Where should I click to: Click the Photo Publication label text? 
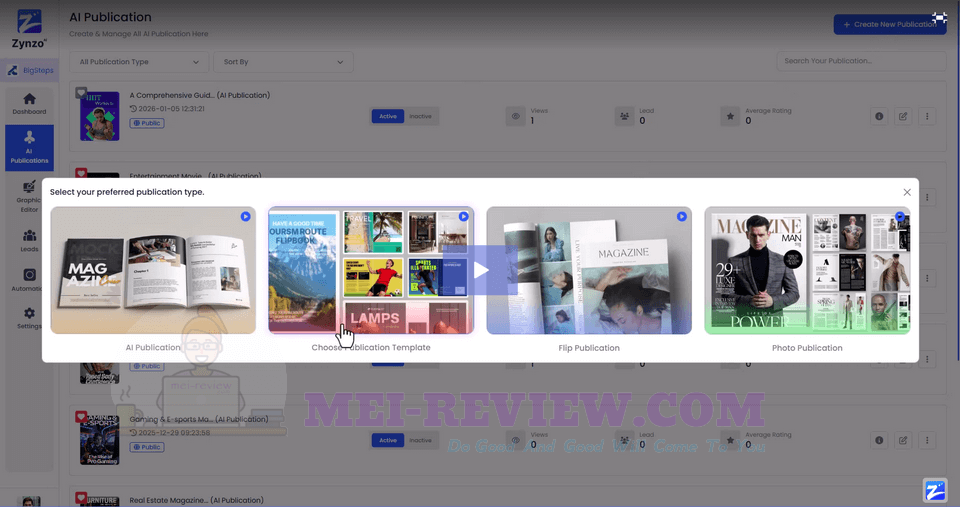click(807, 348)
